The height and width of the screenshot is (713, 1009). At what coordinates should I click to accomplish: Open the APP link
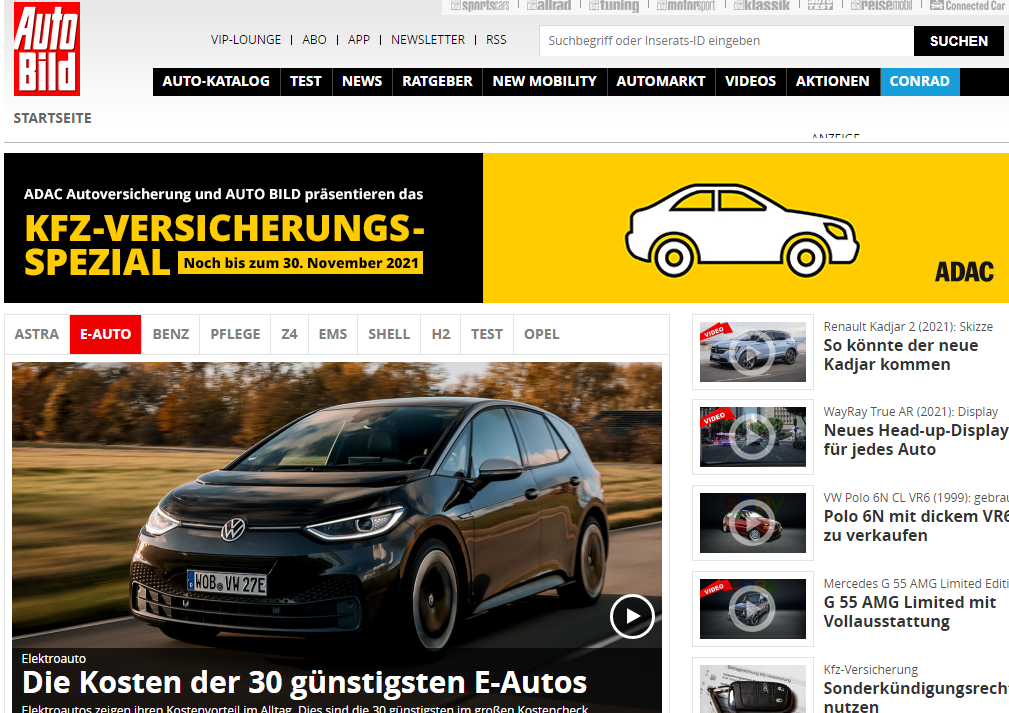358,40
